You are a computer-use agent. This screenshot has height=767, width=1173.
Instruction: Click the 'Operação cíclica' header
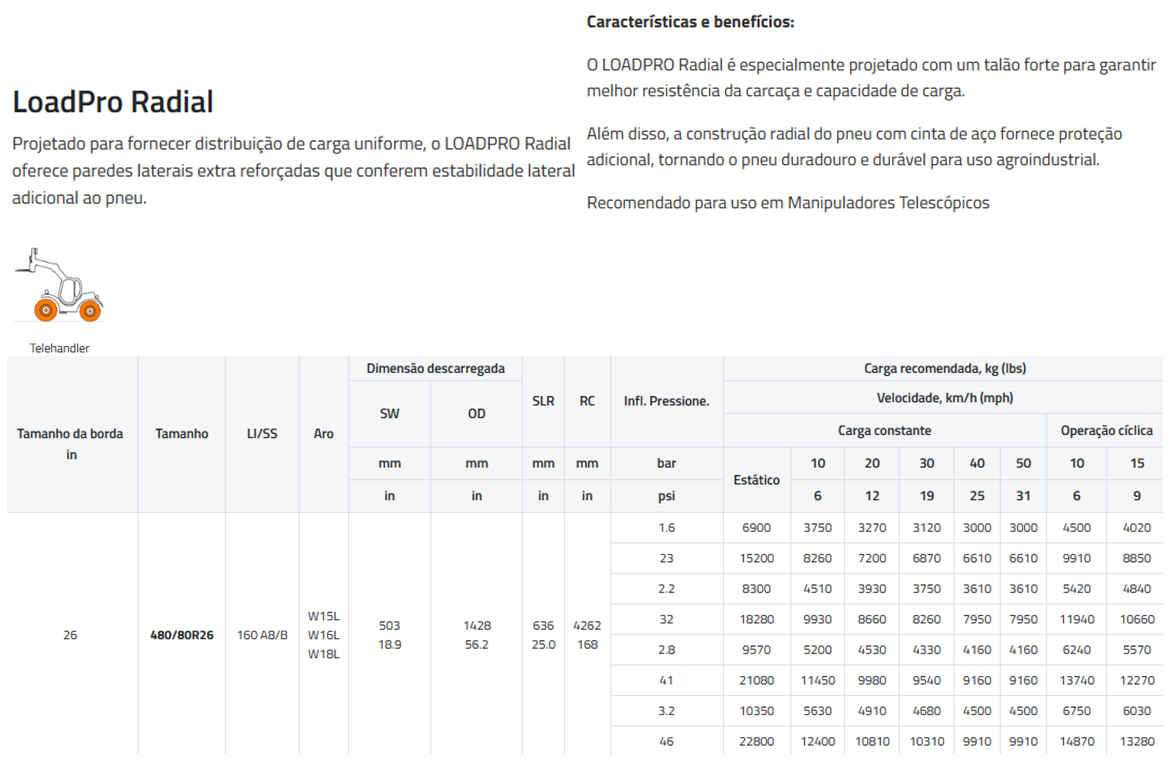click(x=1106, y=430)
